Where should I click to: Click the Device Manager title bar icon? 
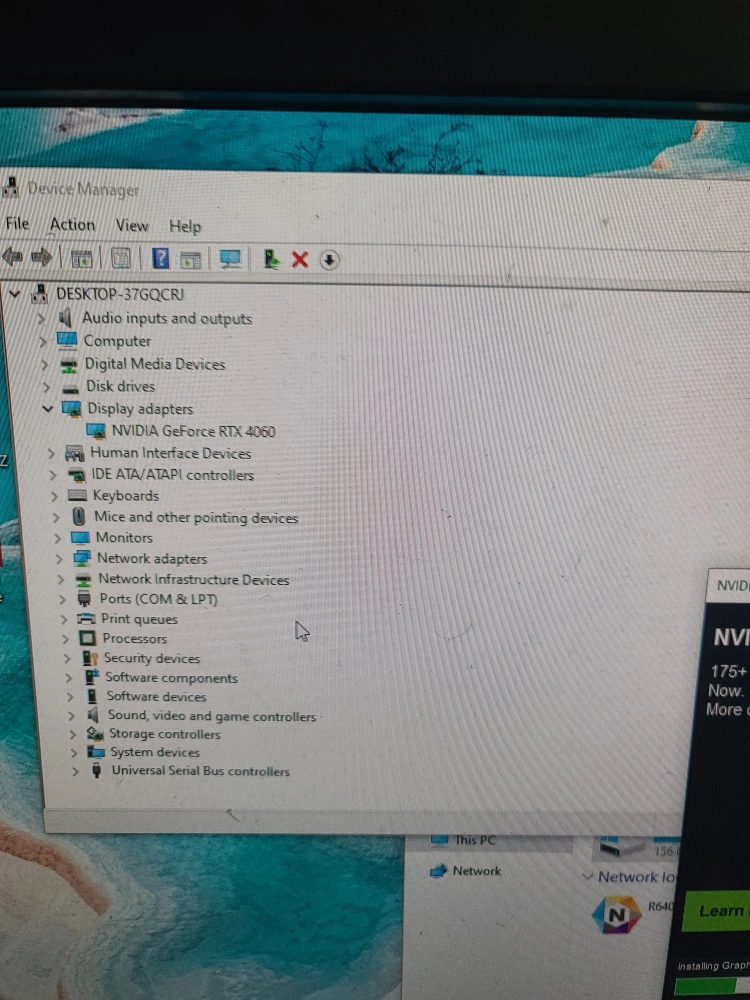tap(10, 187)
